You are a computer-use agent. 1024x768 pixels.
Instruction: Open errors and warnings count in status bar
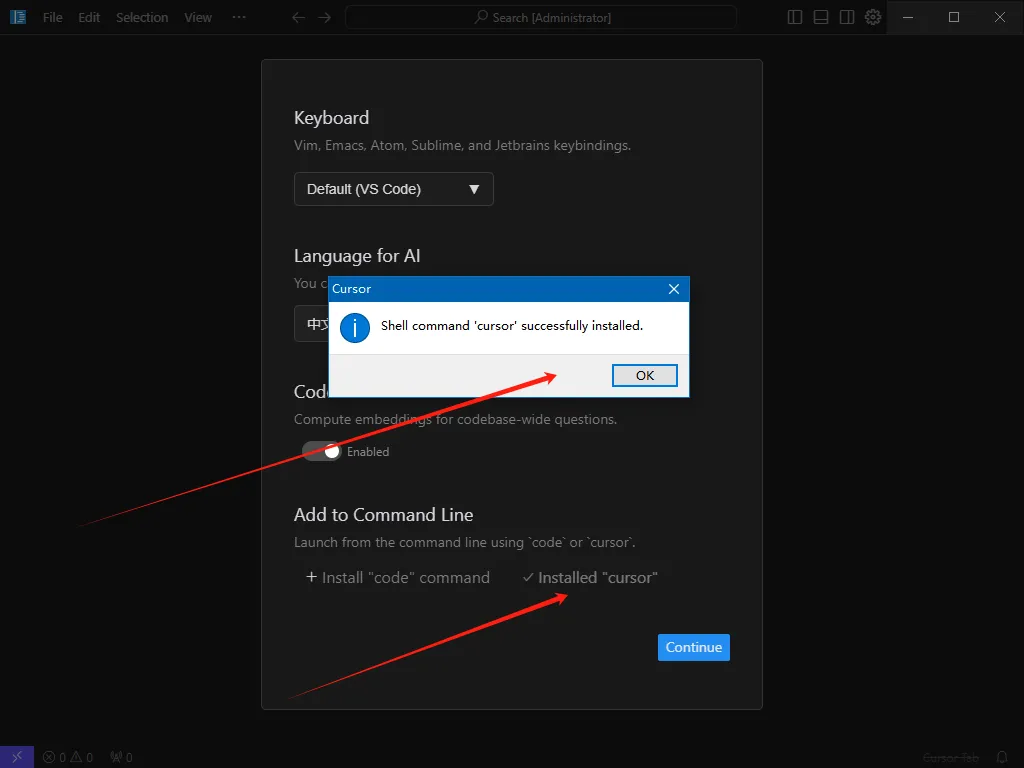click(68, 758)
